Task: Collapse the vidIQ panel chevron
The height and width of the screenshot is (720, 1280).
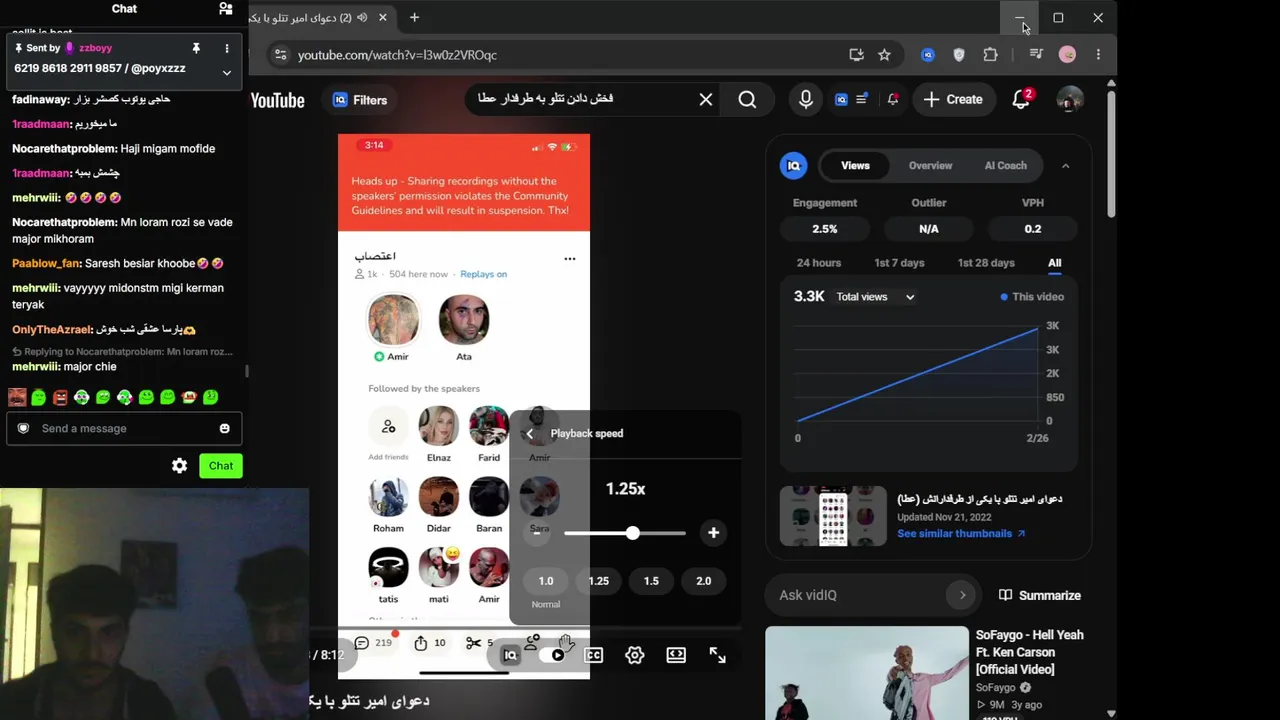Action: click(x=1065, y=166)
